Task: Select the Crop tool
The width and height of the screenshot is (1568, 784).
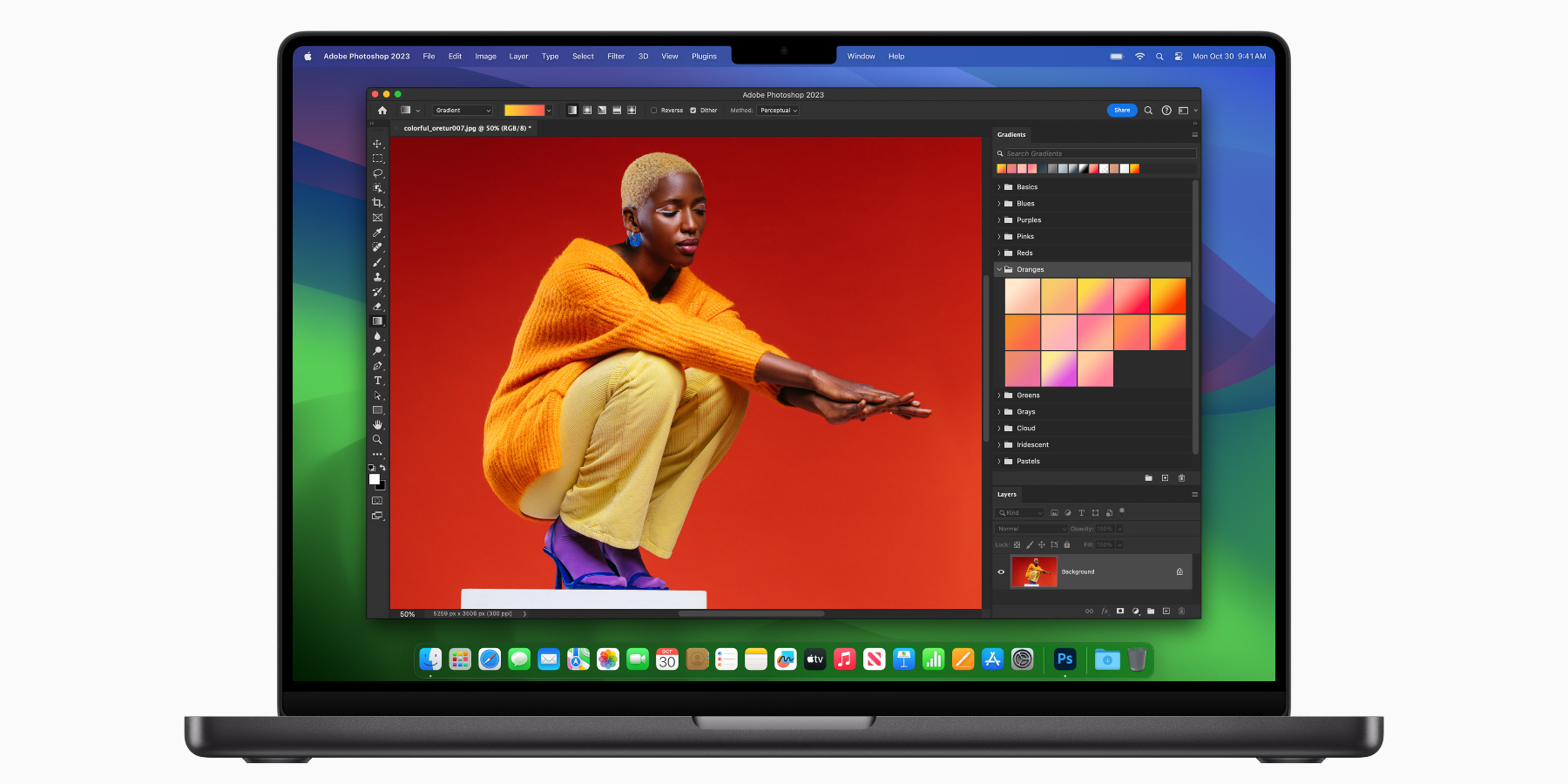Action: point(378,202)
